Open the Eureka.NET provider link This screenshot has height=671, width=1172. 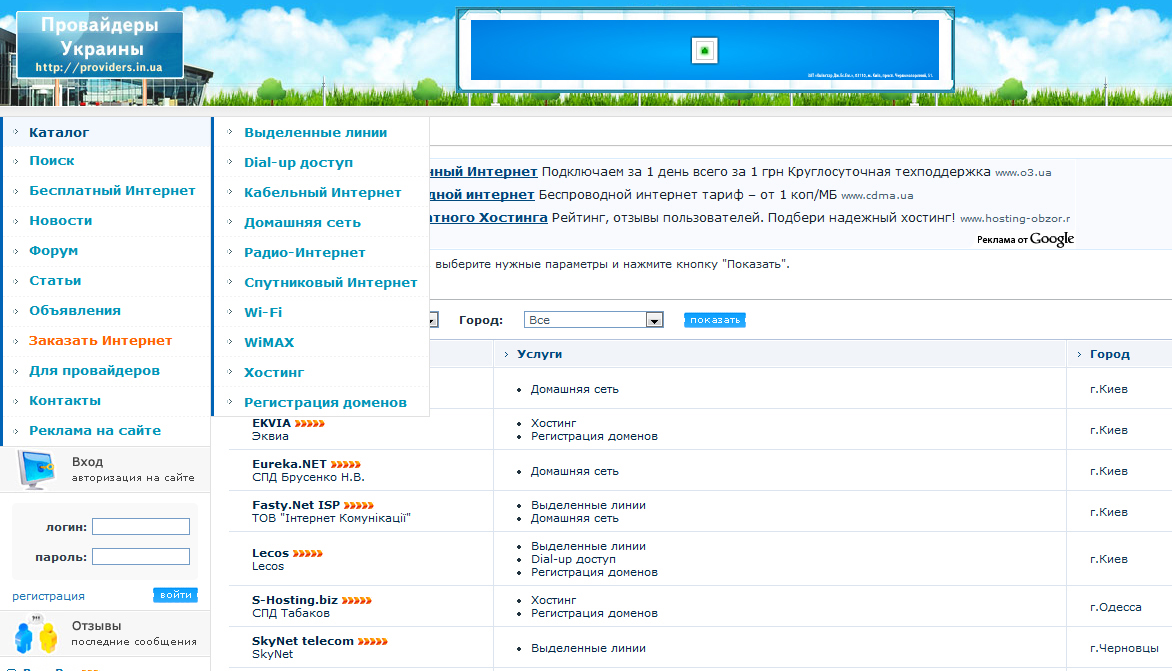pyautogui.click(x=289, y=464)
